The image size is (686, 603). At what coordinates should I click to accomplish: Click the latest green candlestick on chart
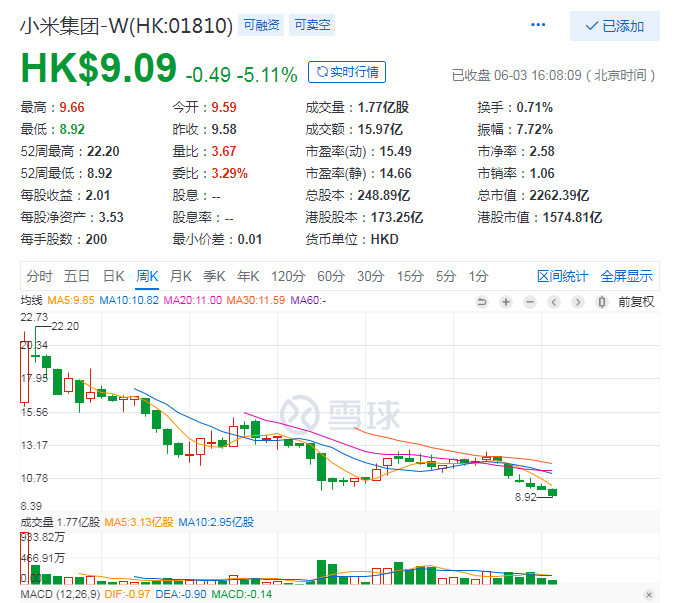(x=552, y=492)
